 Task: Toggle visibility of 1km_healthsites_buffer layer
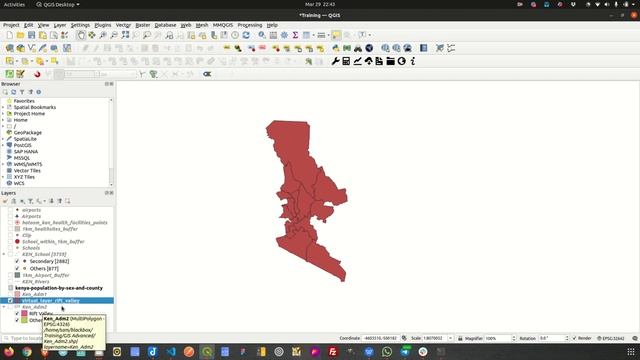click(11, 229)
